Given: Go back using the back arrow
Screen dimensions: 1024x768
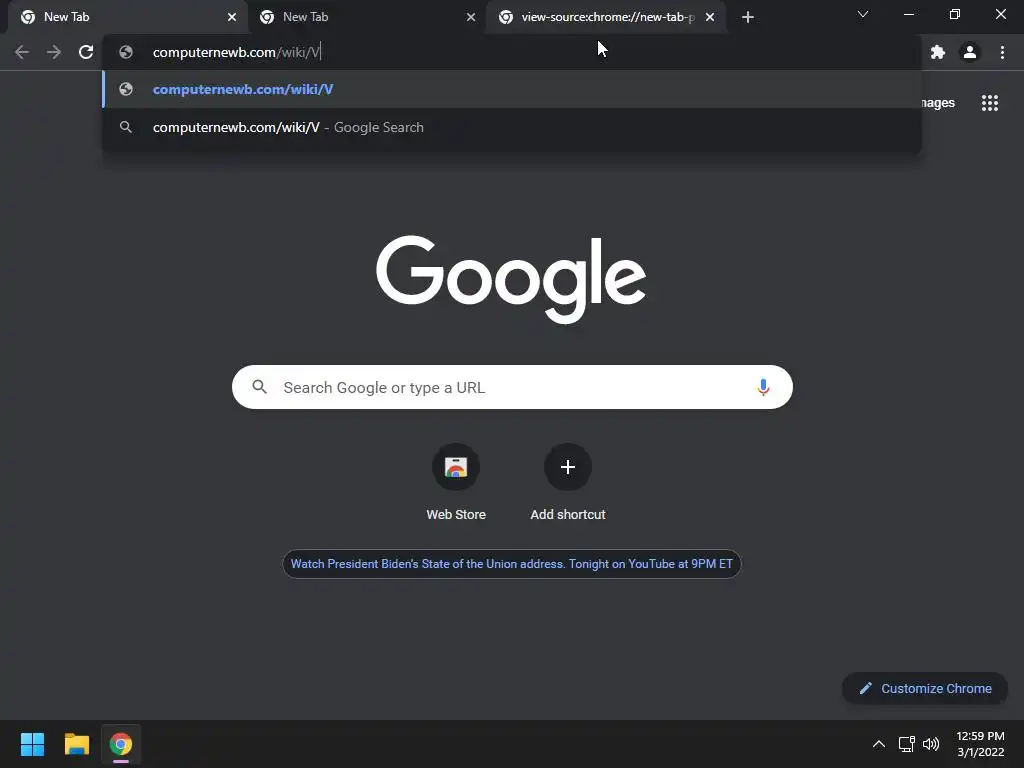Looking at the screenshot, I should (22, 52).
